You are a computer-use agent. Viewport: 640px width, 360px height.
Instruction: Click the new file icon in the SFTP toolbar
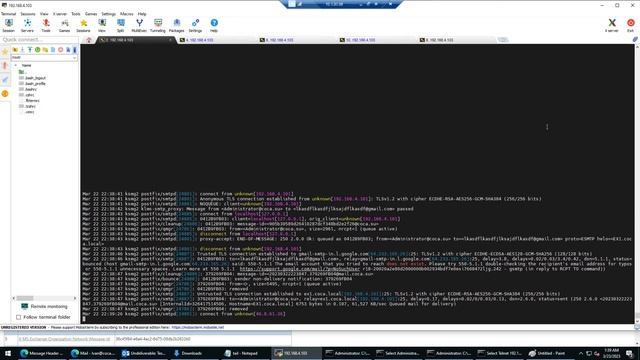point(53,50)
